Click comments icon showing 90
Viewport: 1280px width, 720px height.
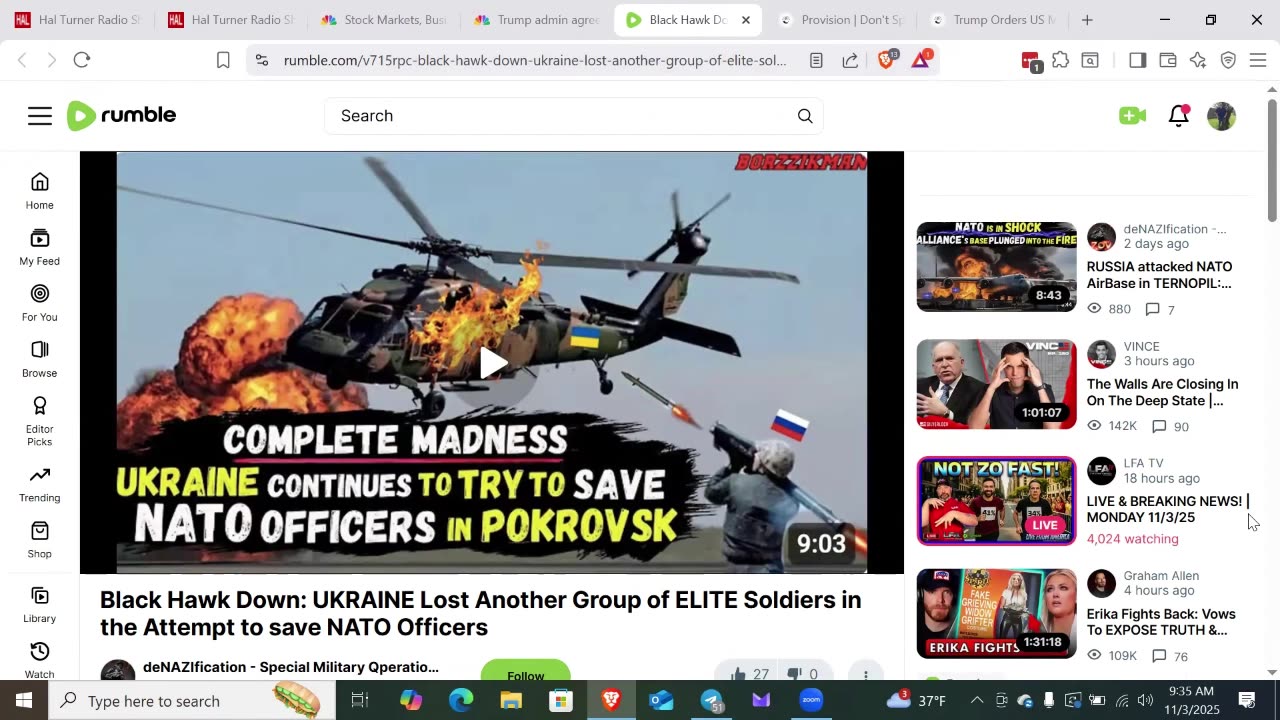(x=1159, y=426)
